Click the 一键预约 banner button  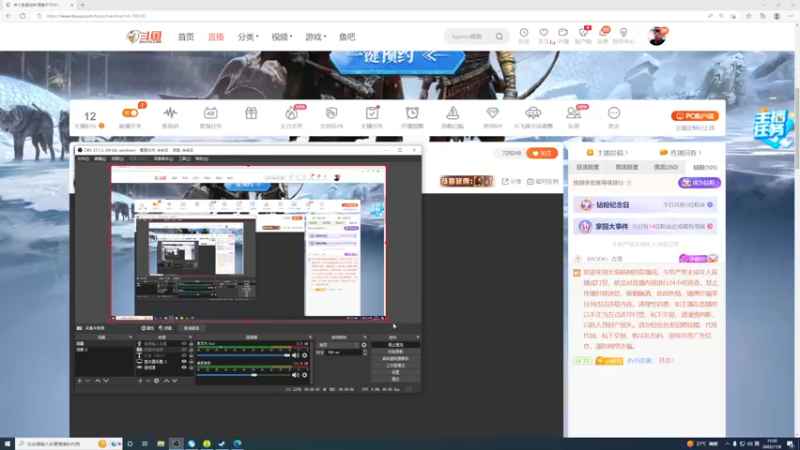(398, 57)
